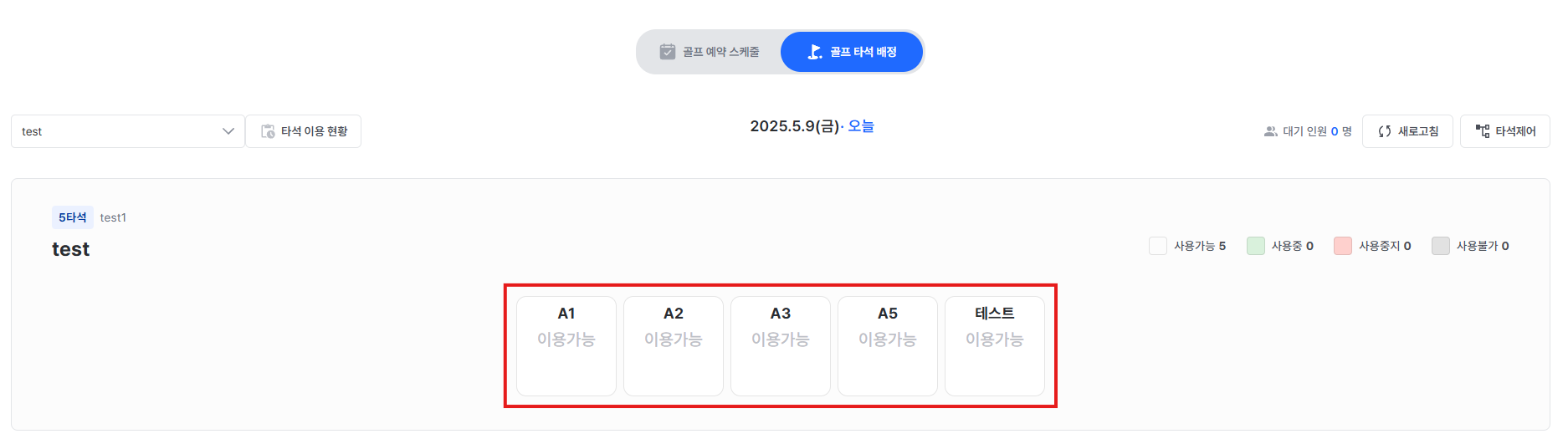Open the 타석 이용 현황 button
Image resolution: width=1568 pixels, height=444 pixels.
coord(303,131)
